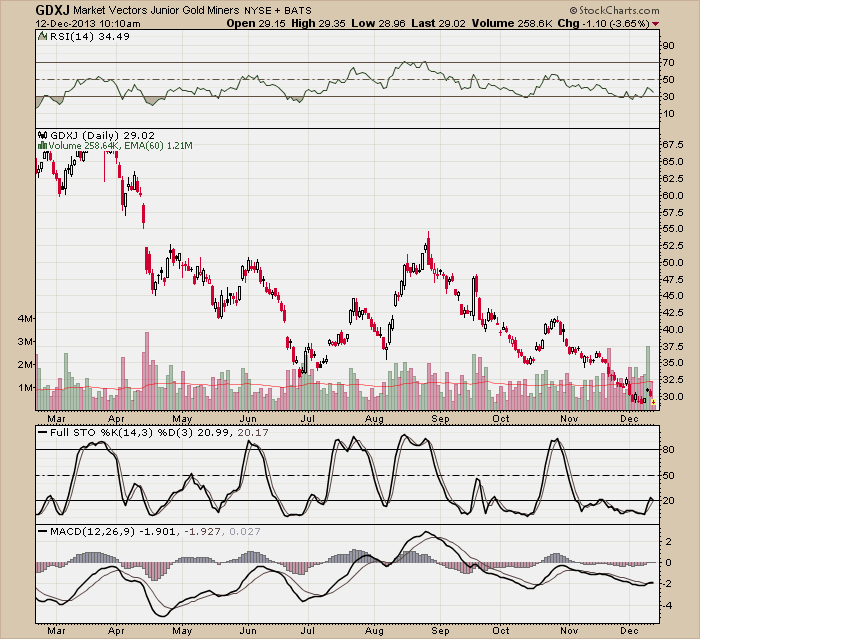Select the Last 29.02 value in the header

coord(439,23)
